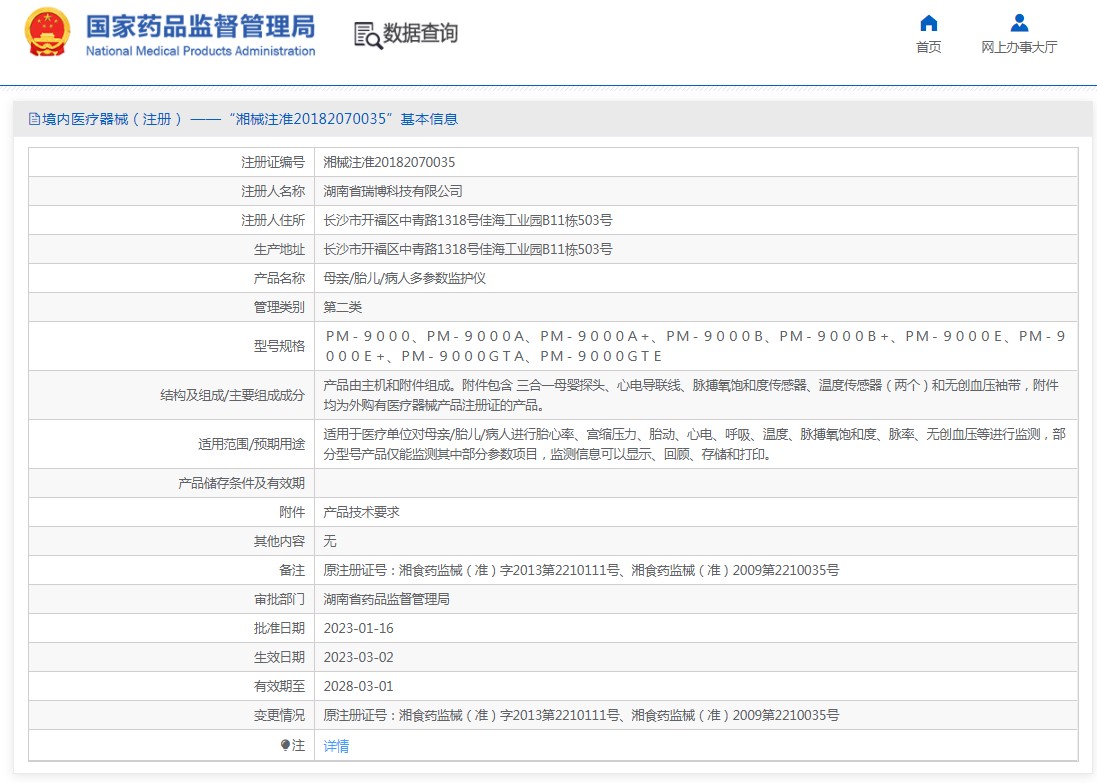Image resolution: width=1097 pixels, height=783 pixels.
Task: Click 第二类 management category value
Action: coord(342,307)
